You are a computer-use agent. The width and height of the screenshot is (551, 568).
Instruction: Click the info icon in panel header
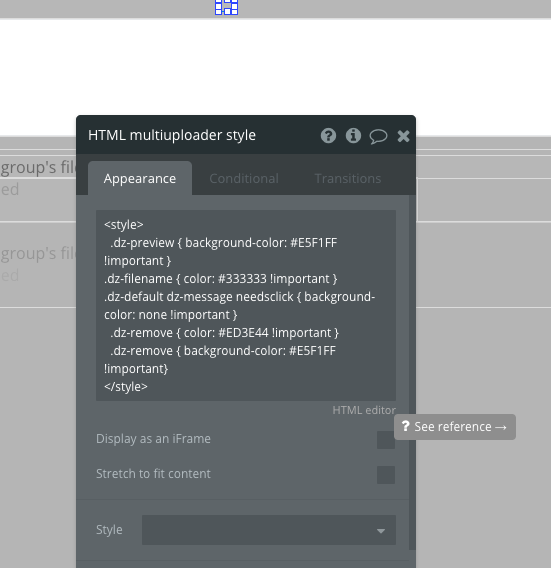click(x=353, y=136)
